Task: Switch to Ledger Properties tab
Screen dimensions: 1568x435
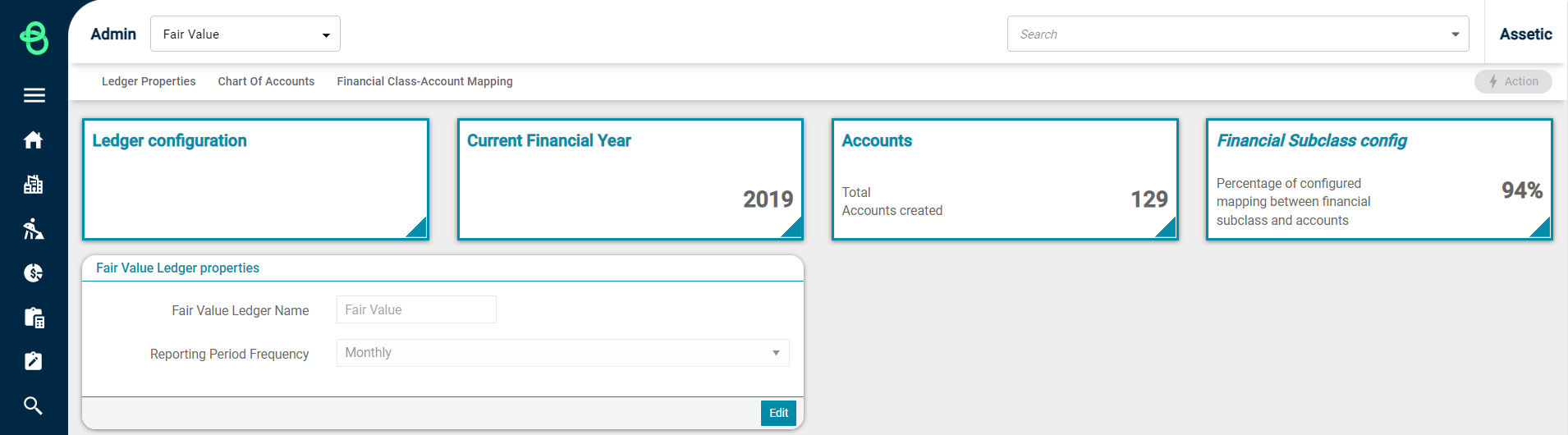Action: pos(149,81)
